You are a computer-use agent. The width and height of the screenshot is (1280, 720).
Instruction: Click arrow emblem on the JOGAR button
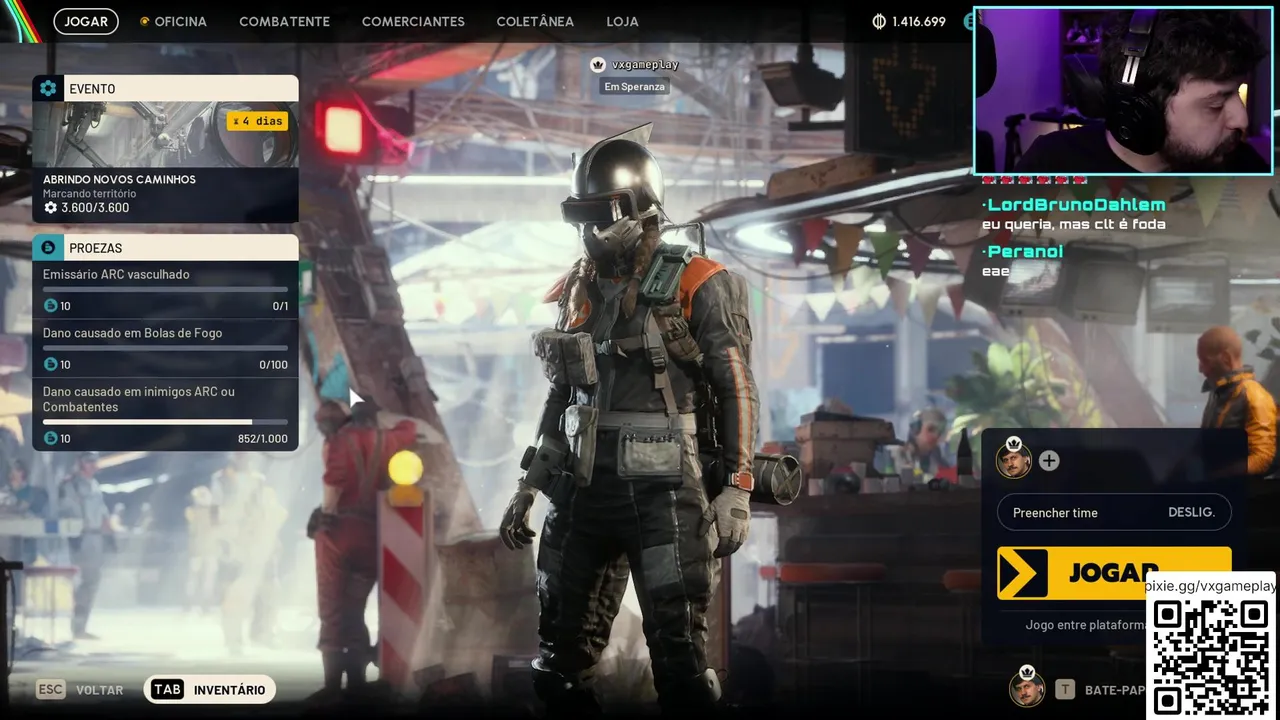1023,573
